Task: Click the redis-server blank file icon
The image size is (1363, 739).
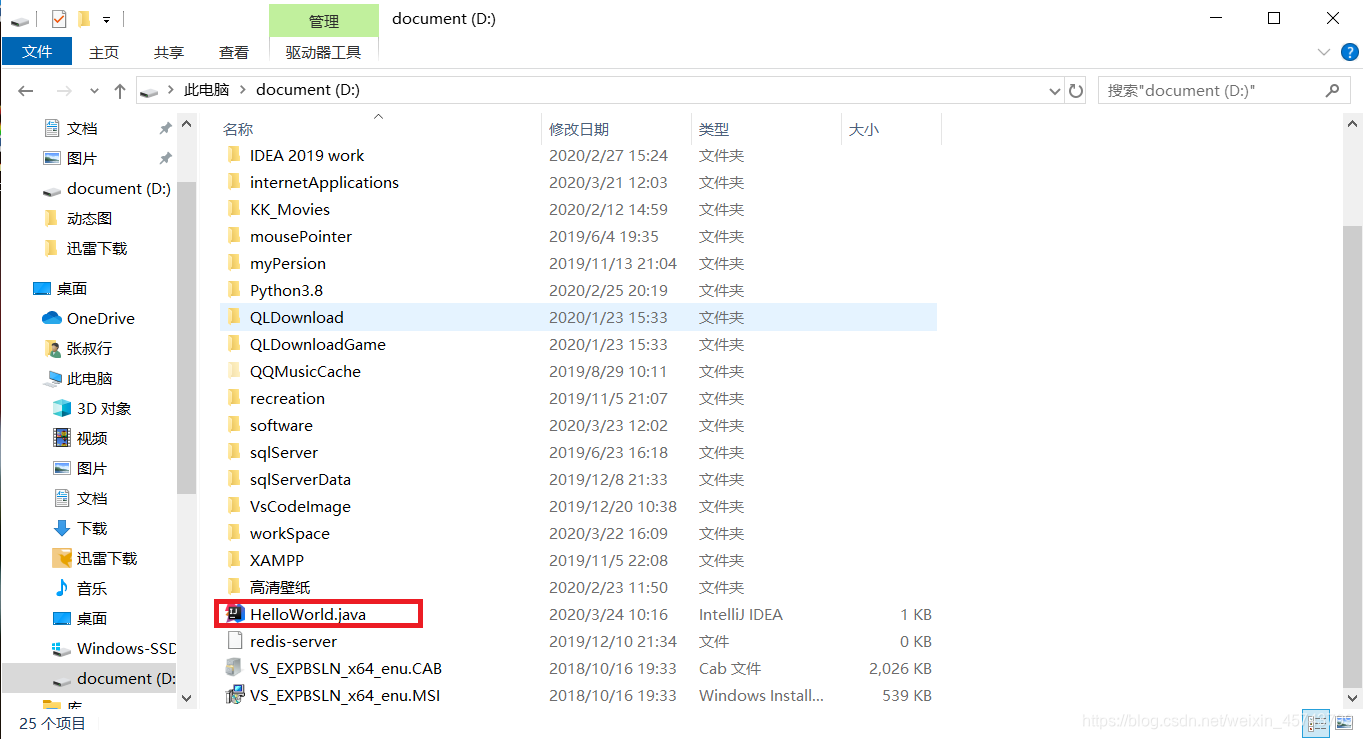Action: [235, 641]
